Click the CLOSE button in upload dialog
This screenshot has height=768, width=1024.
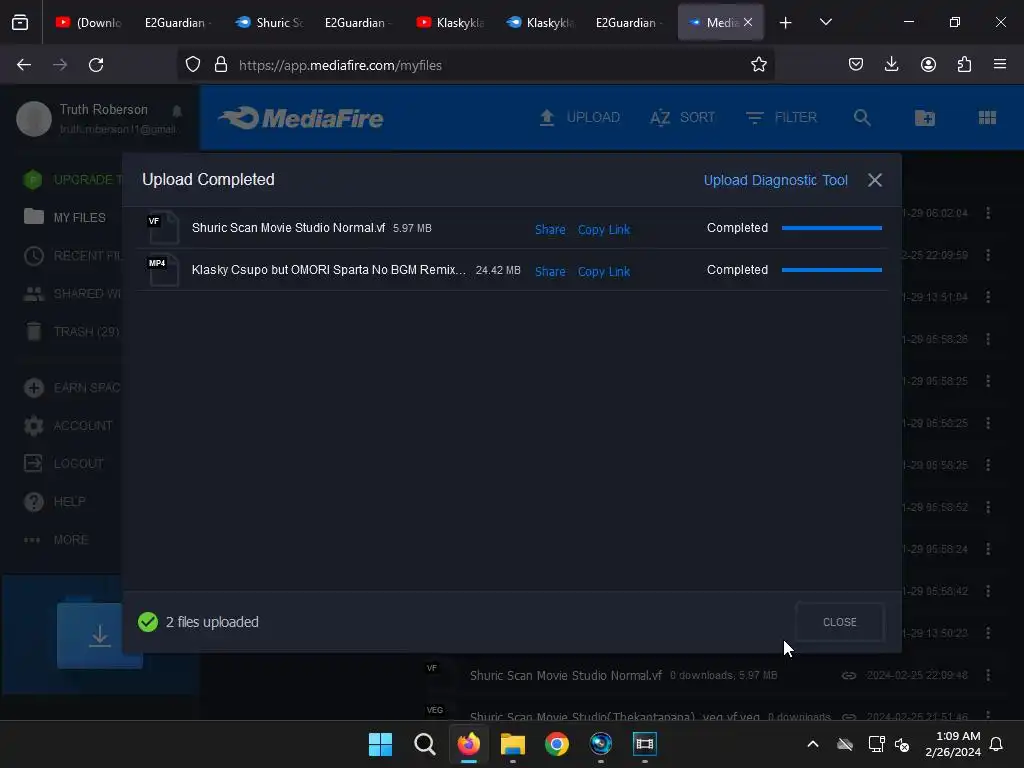pos(839,622)
